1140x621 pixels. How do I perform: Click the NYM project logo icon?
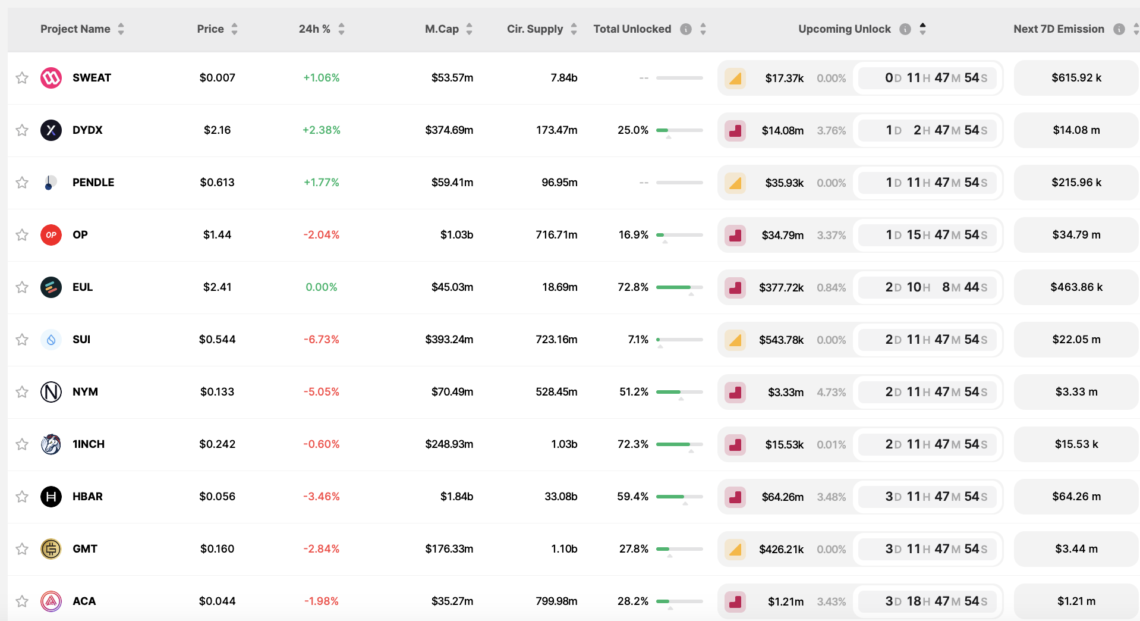pos(51,392)
